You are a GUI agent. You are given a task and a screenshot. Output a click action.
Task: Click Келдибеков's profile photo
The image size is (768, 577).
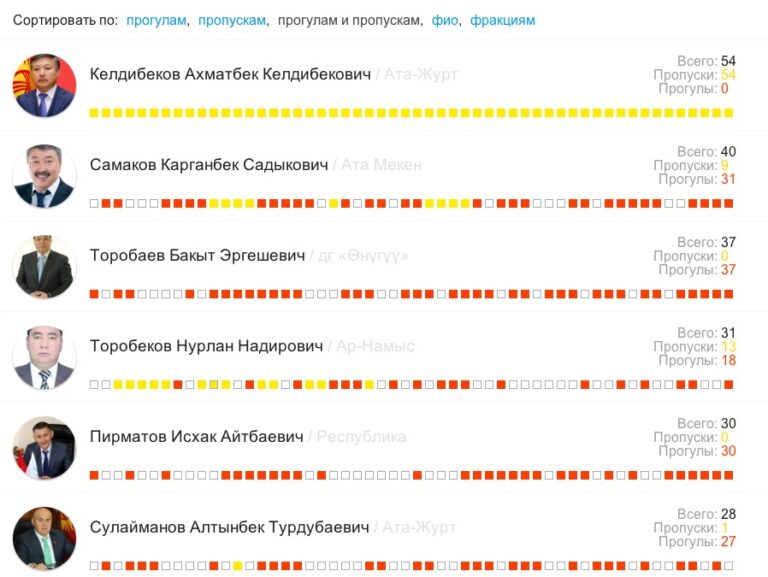pyautogui.click(x=44, y=86)
